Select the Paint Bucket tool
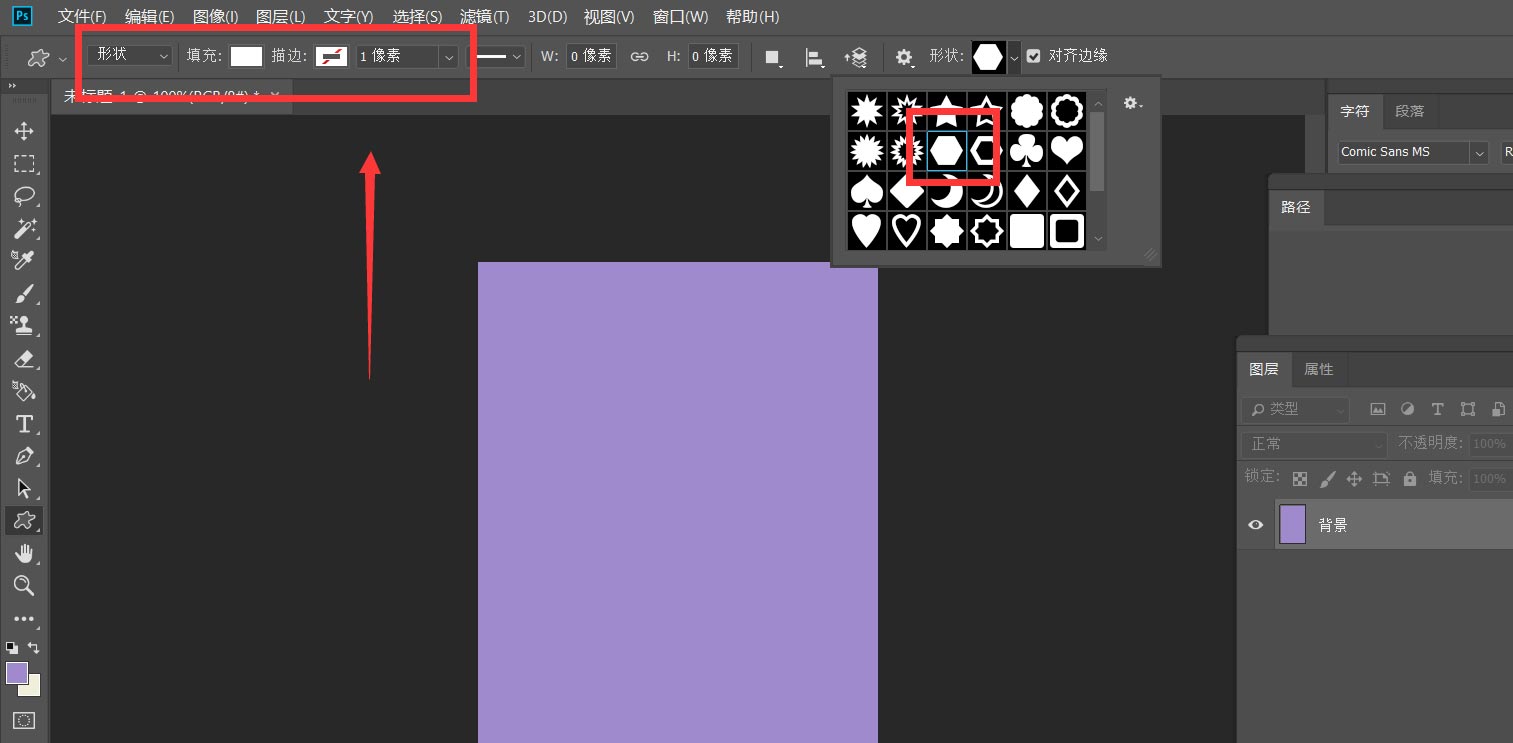The image size is (1513, 743). (x=24, y=390)
